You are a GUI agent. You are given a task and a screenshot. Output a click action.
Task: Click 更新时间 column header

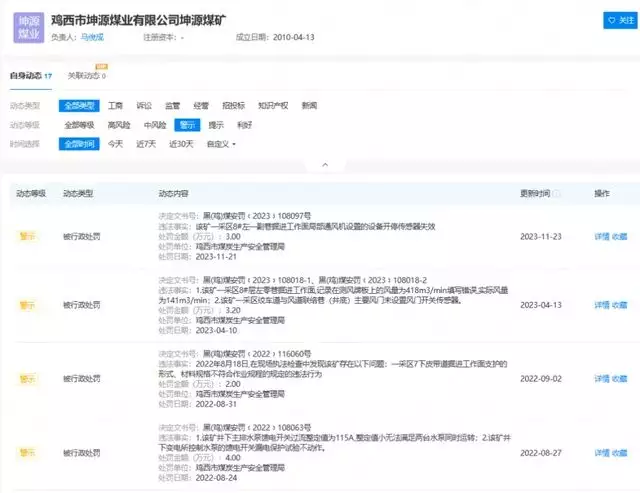tap(535, 193)
